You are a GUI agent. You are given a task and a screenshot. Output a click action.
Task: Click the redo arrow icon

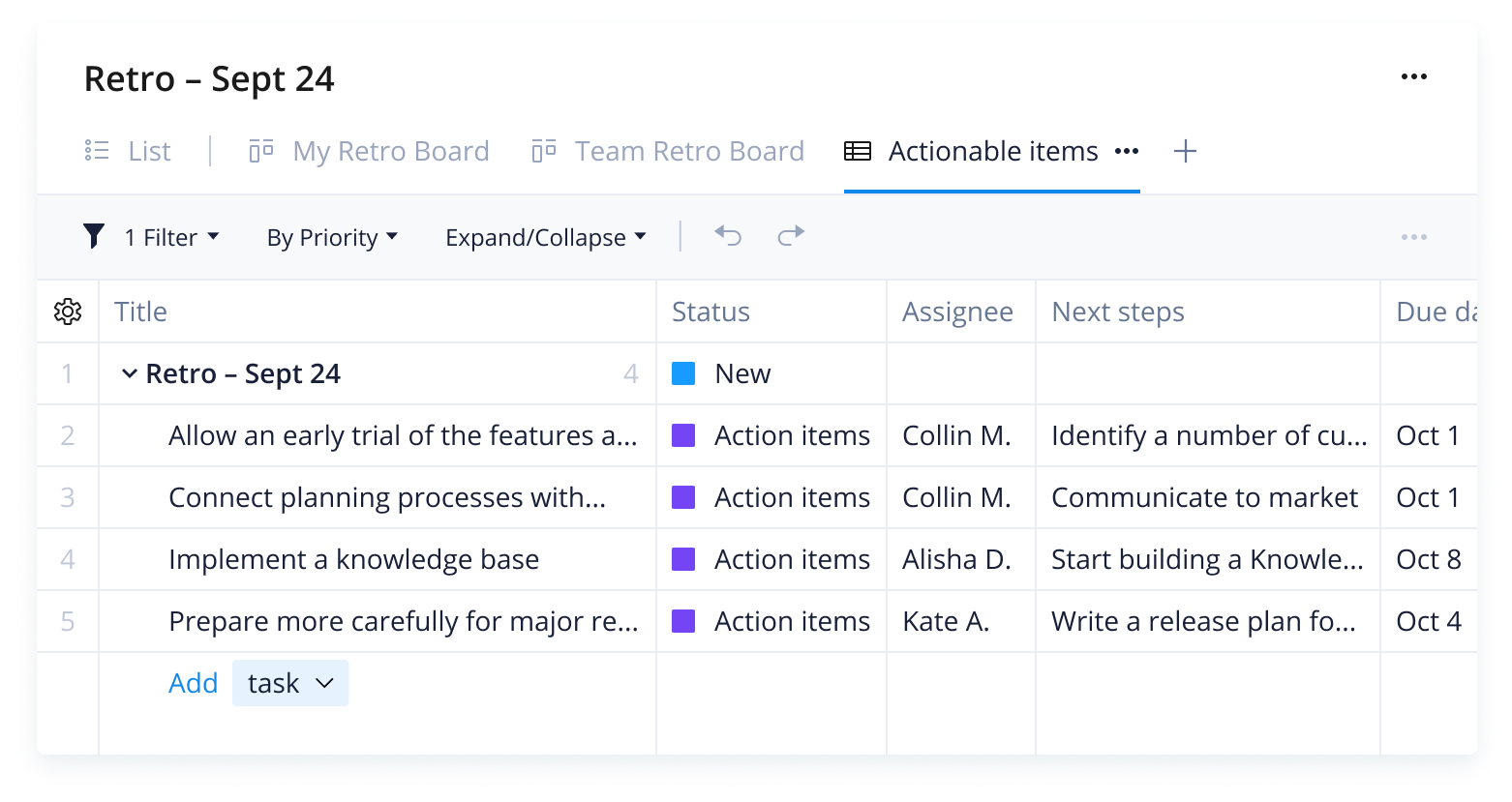point(792,235)
